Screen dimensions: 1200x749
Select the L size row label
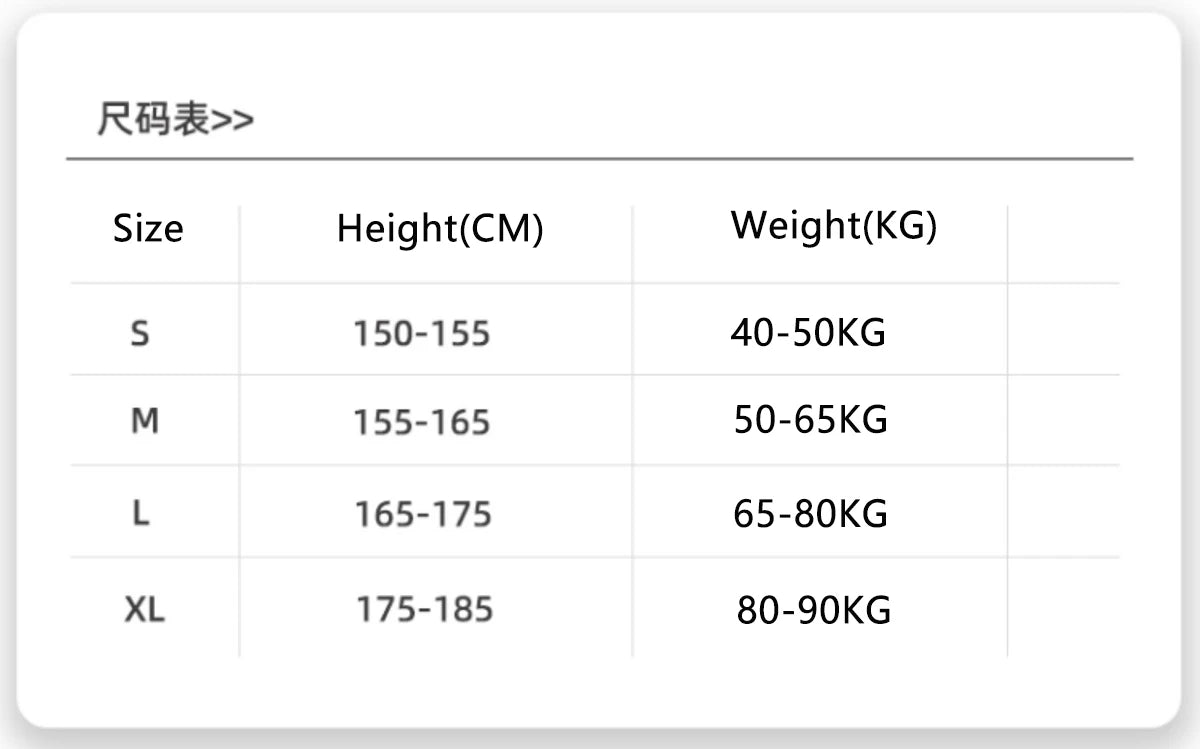tap(141, 514)
